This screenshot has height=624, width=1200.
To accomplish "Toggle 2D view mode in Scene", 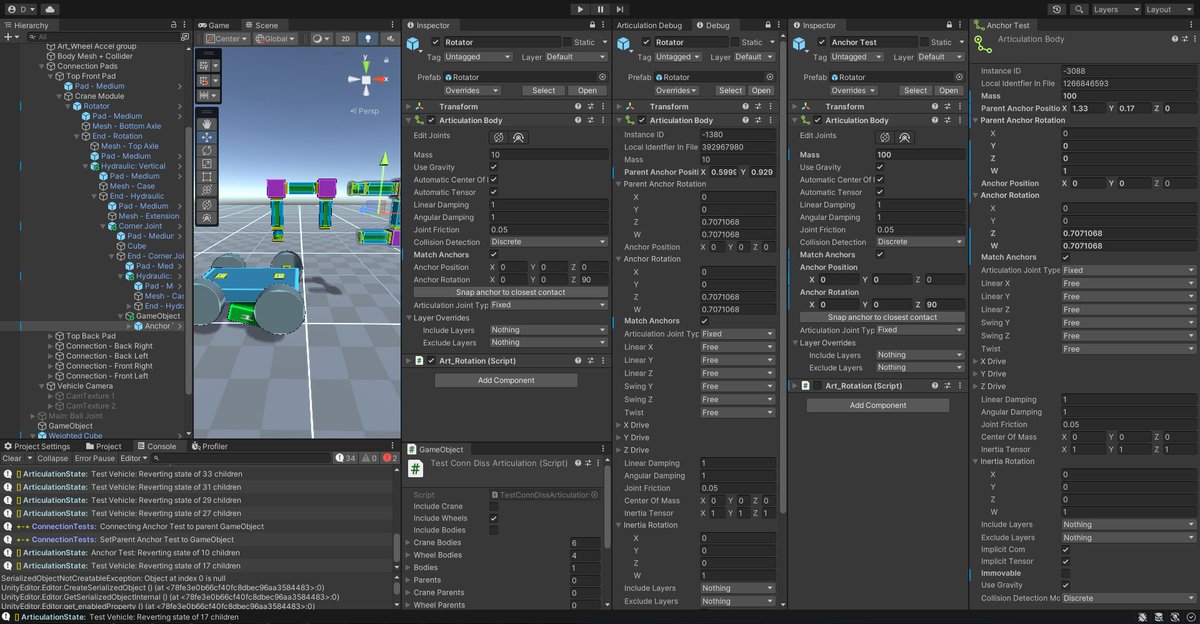I will coord(345,38).
